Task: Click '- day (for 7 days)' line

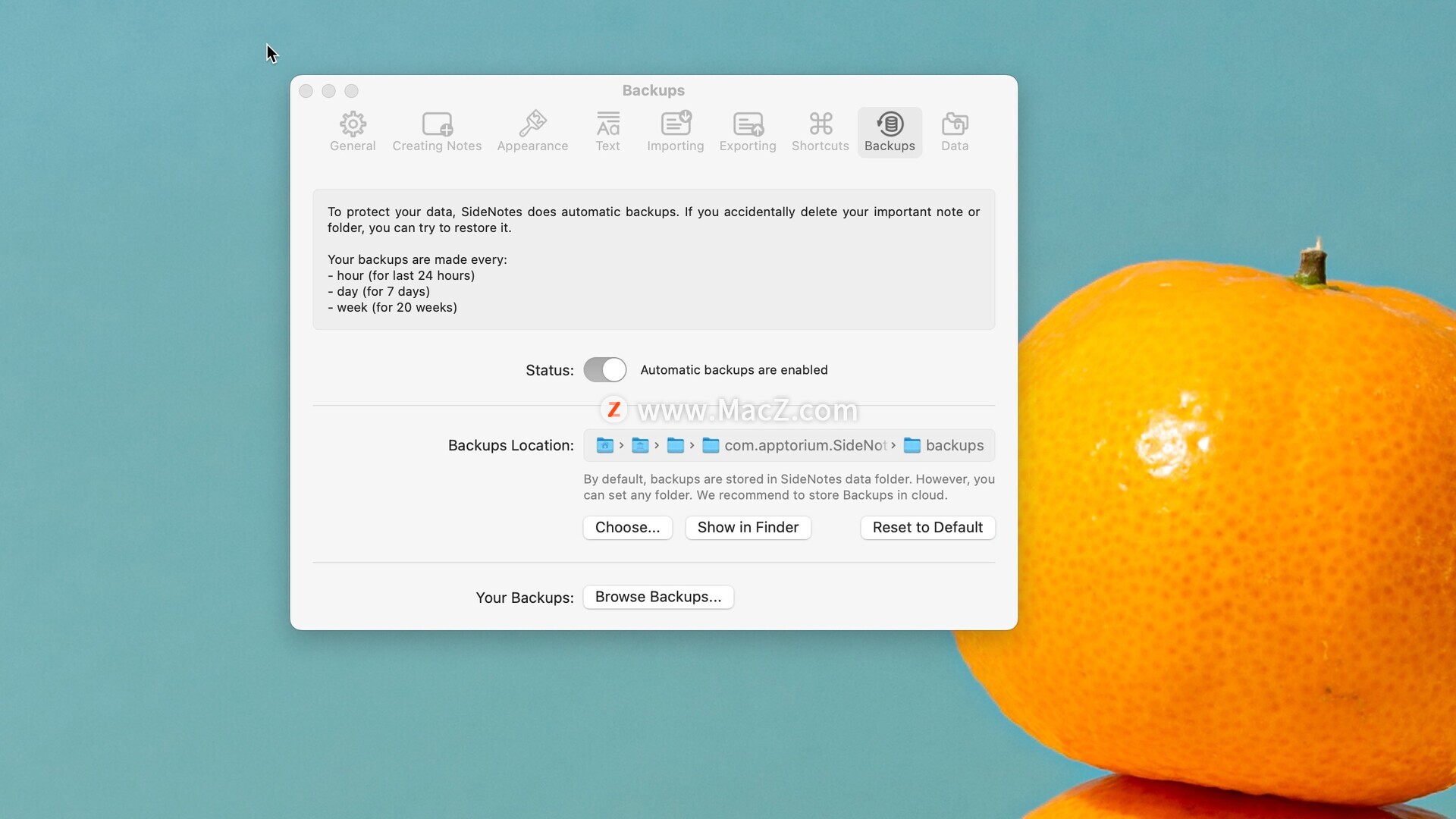Action: click(378, 291)
